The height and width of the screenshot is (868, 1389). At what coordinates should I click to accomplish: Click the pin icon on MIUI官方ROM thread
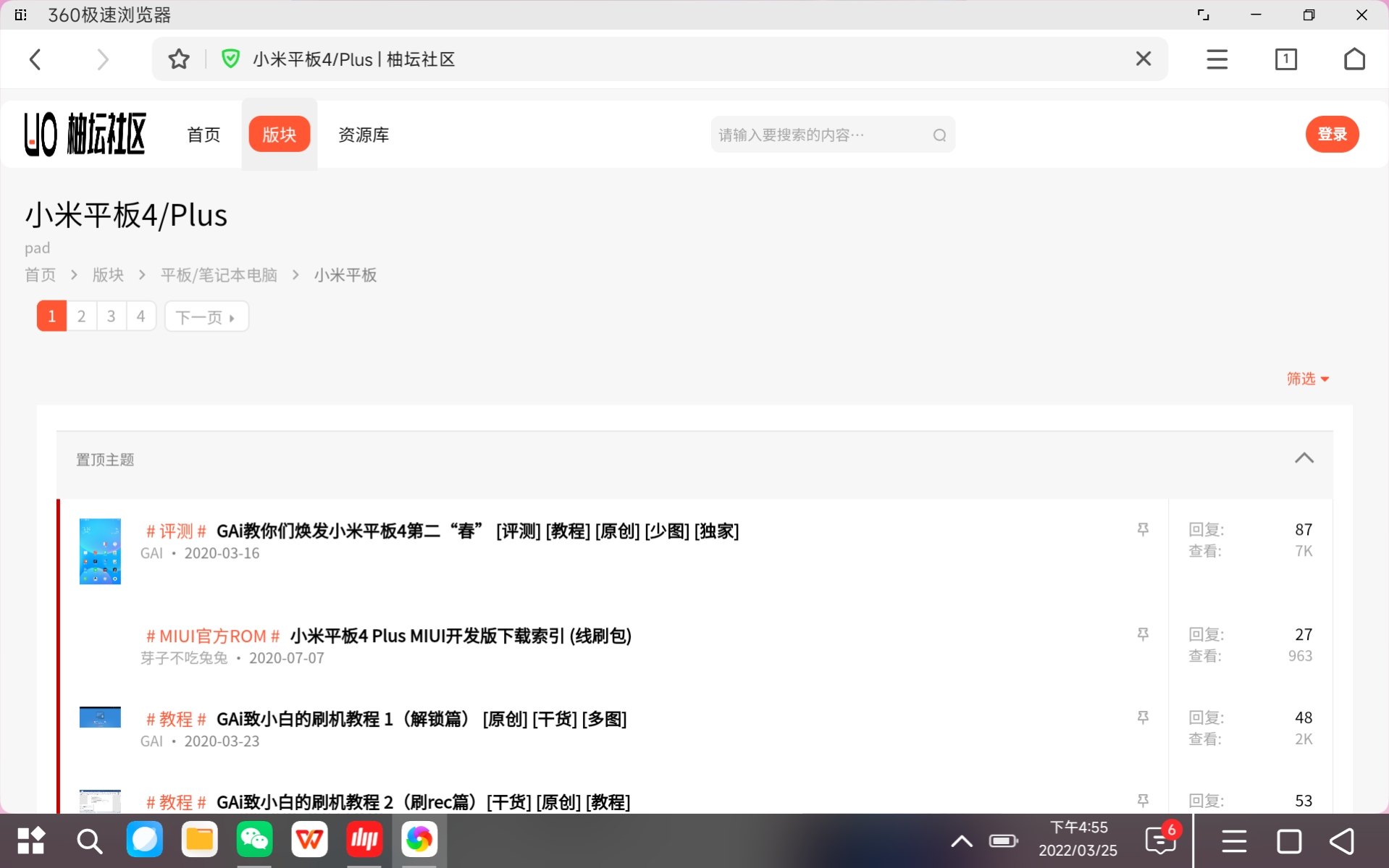click(1143, 635)
